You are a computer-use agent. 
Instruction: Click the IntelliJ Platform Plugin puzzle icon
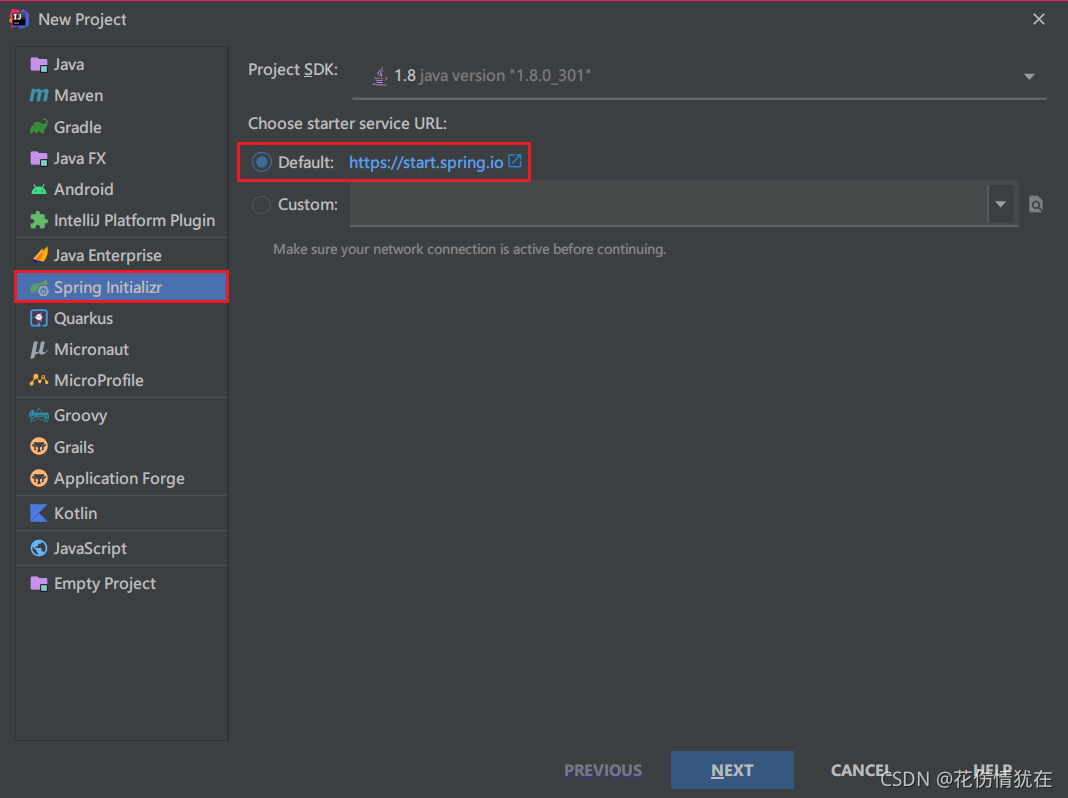coord(39,221)
